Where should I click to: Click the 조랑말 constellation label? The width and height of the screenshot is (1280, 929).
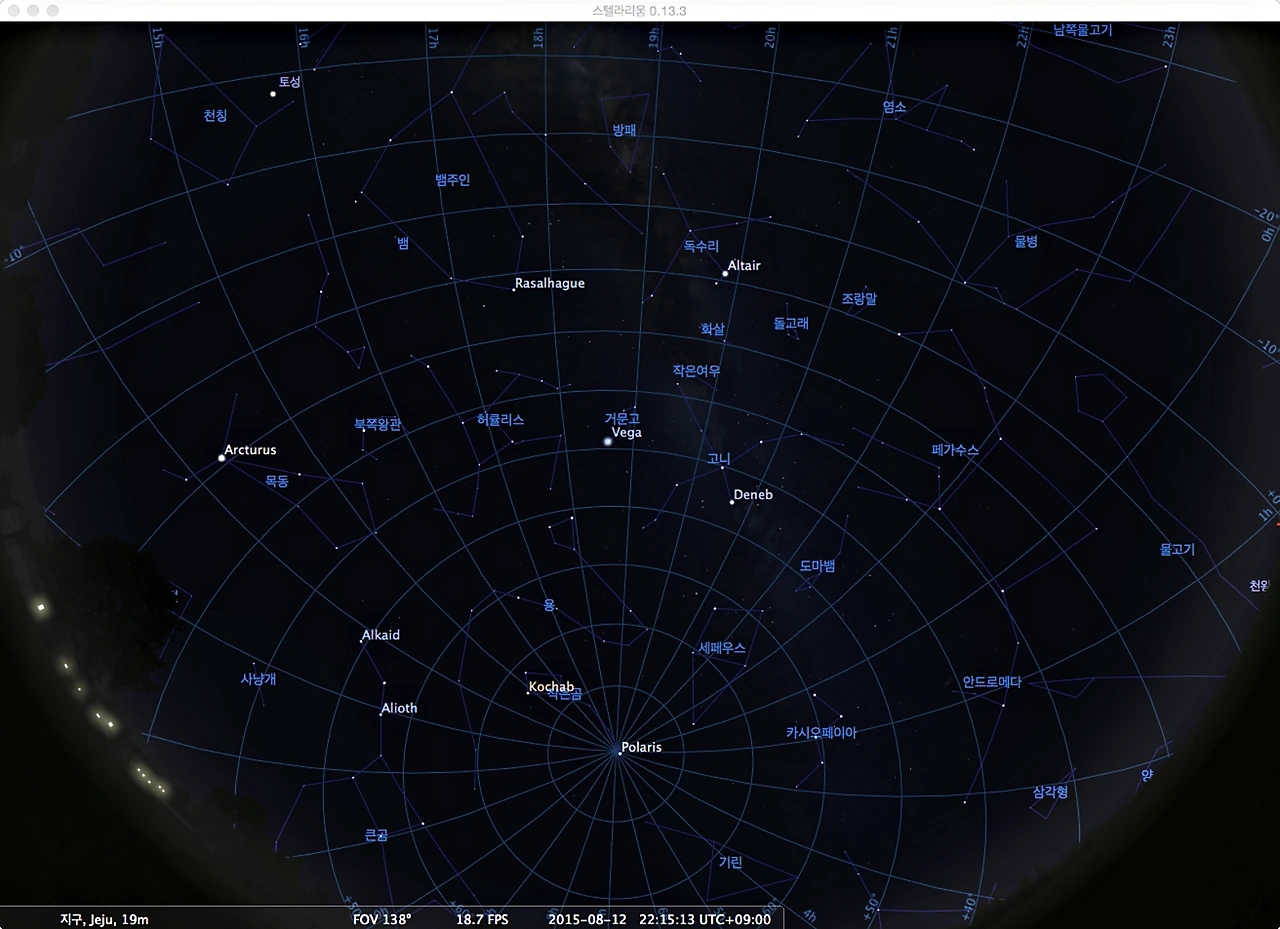(859, 299)
